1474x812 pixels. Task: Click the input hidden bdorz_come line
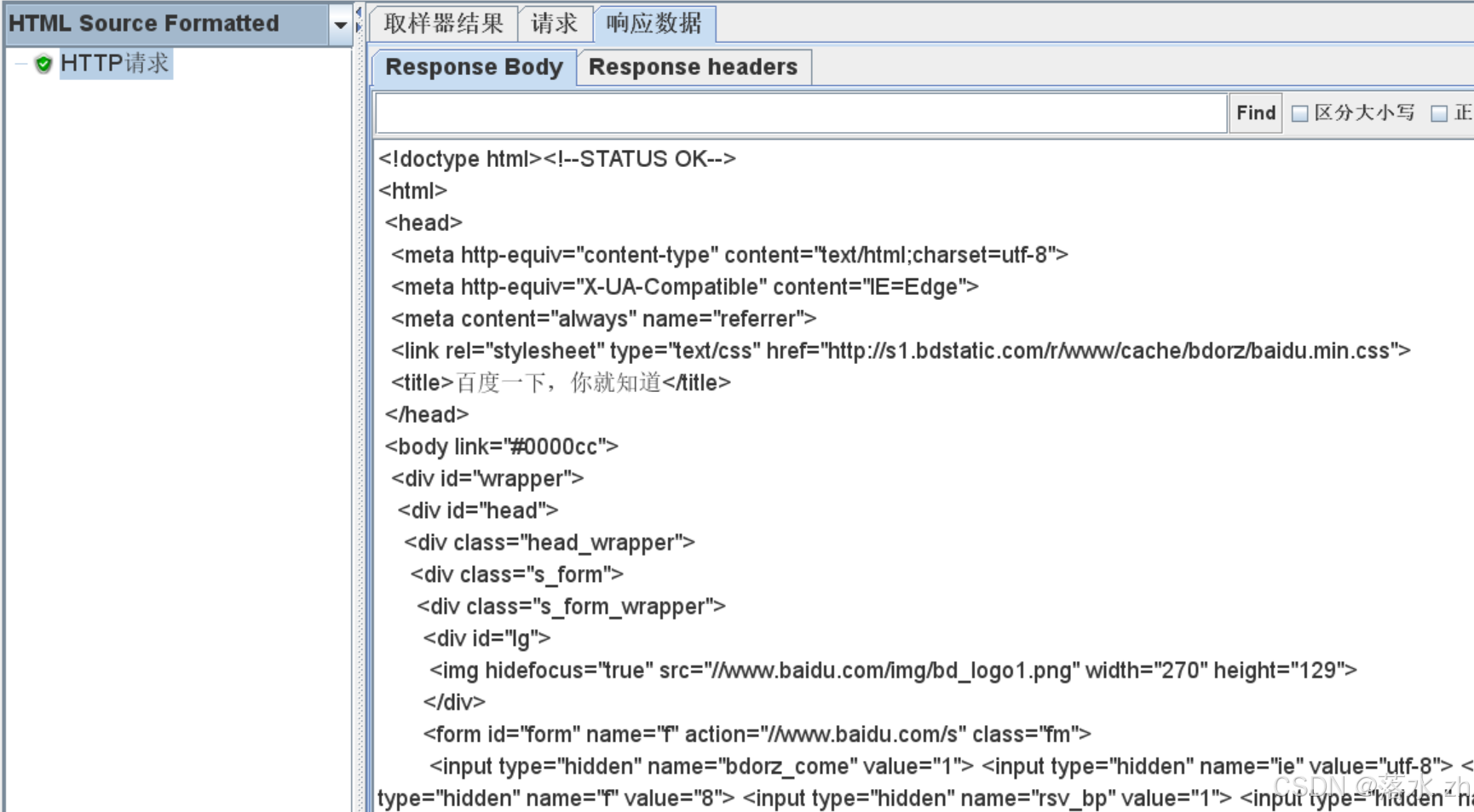pyautogui.click(x=701, y=766)
